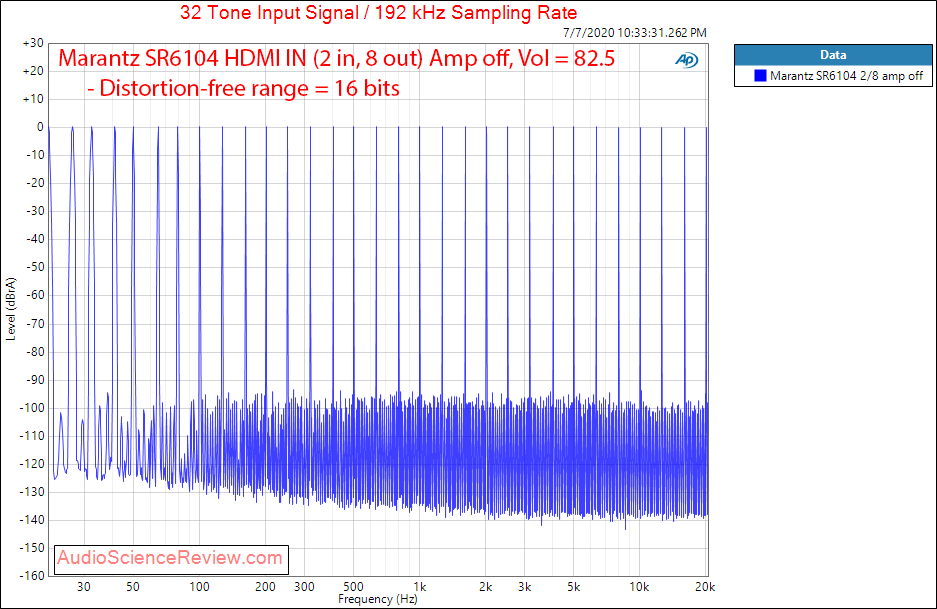Click the blue legend color swatch
The height and width of the screenshot is (609, 937).
point(760,76)
